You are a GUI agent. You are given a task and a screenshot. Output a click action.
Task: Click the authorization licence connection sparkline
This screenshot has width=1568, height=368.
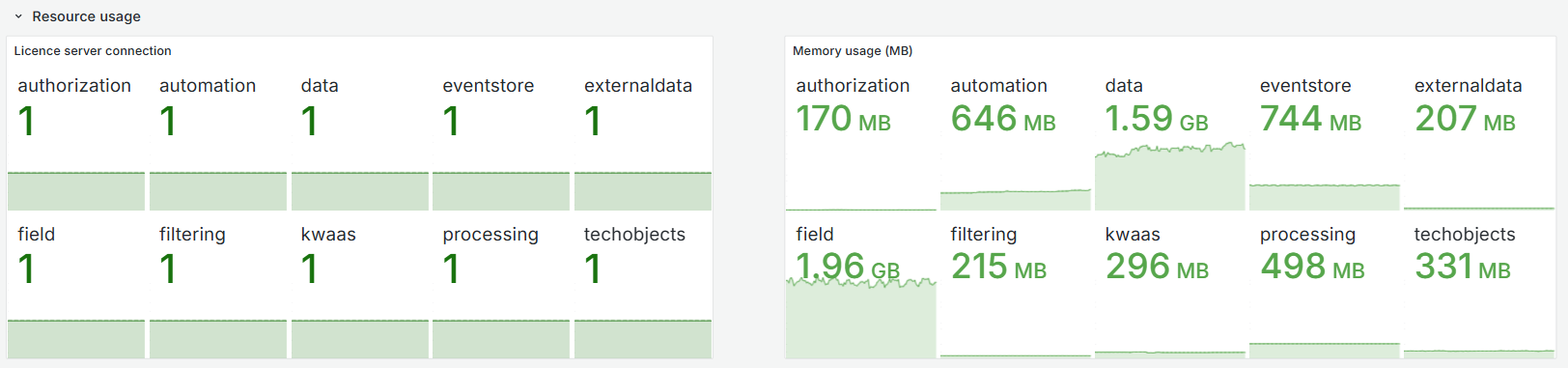tap(76, 191)
